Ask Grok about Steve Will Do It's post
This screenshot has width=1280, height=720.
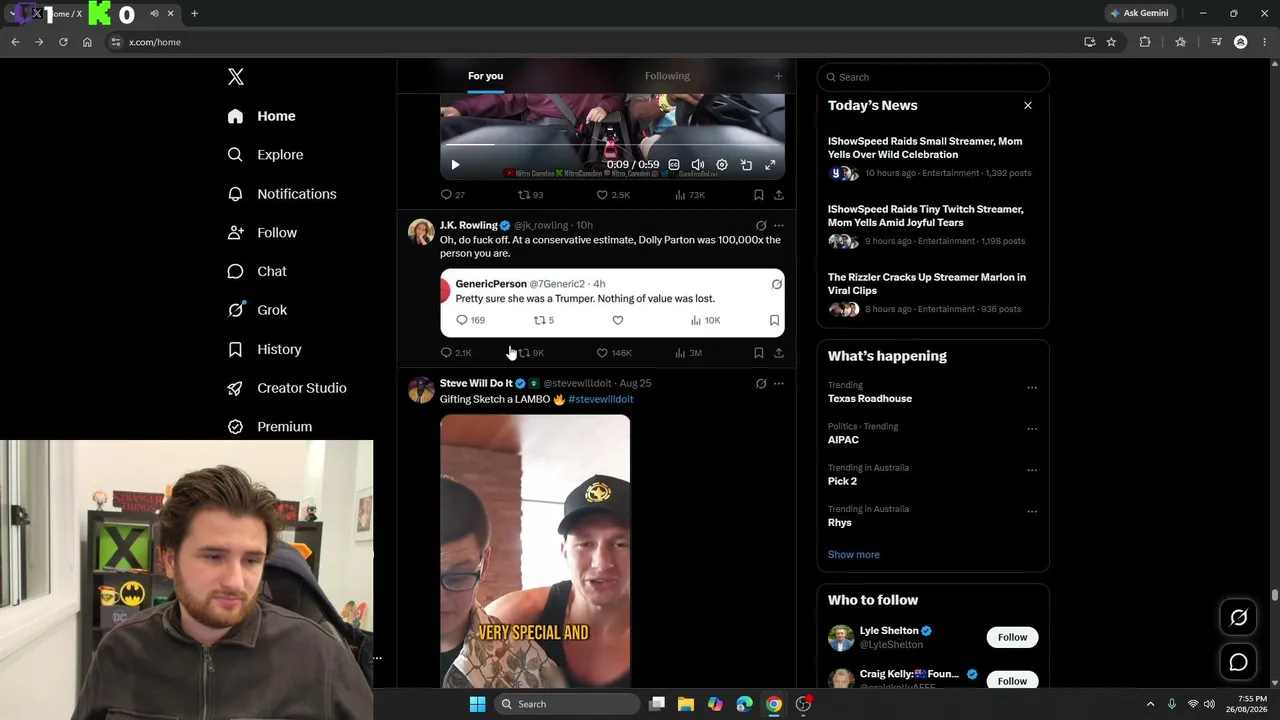point(761,383)
